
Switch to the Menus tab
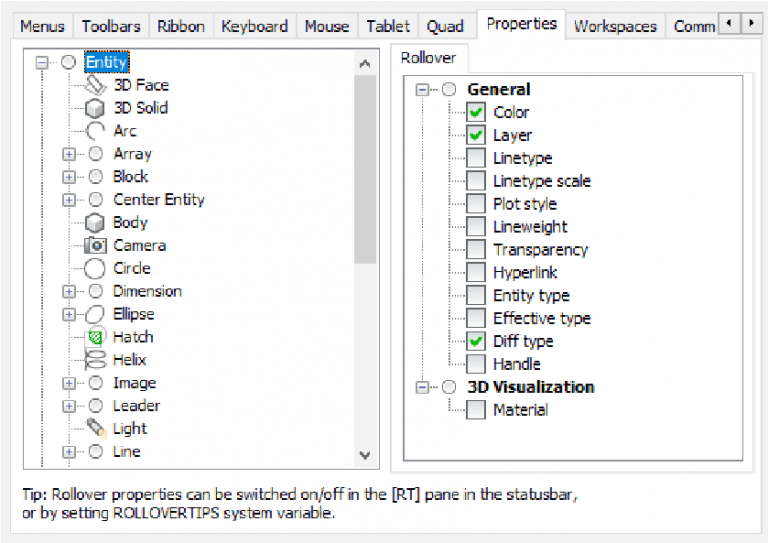pos(42,26)
